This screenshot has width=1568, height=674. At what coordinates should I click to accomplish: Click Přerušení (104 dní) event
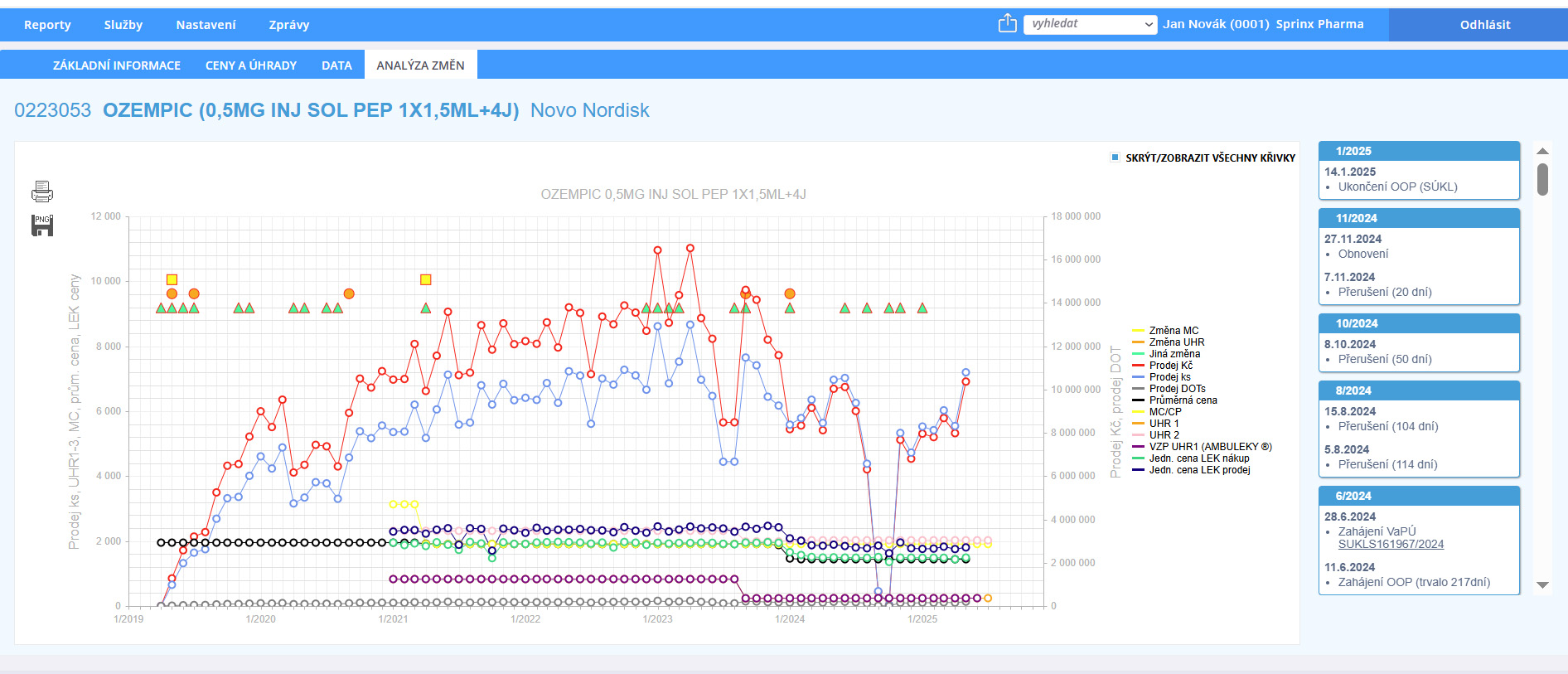click(x=1388, y=426)
